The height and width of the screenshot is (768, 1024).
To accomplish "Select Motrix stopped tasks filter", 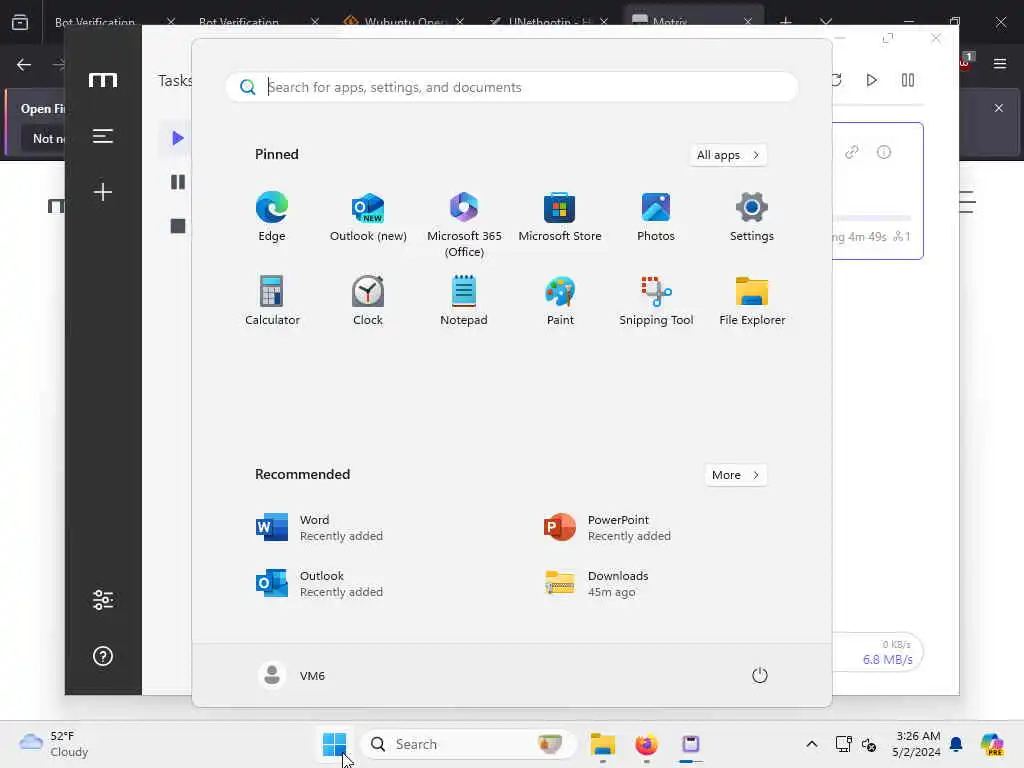I will (x=177, y=226).
